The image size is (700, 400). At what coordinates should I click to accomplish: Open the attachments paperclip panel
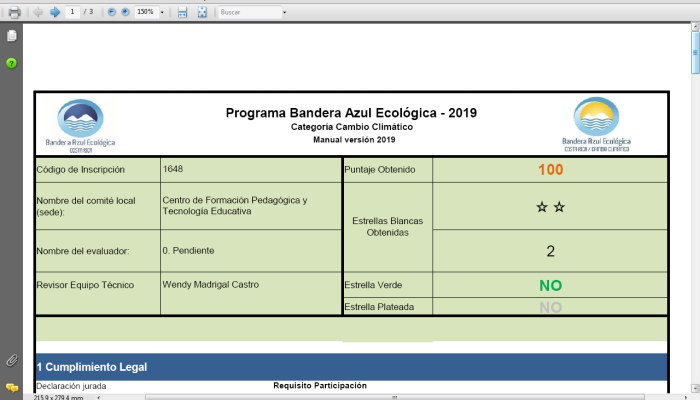click(x=12, y=359)
